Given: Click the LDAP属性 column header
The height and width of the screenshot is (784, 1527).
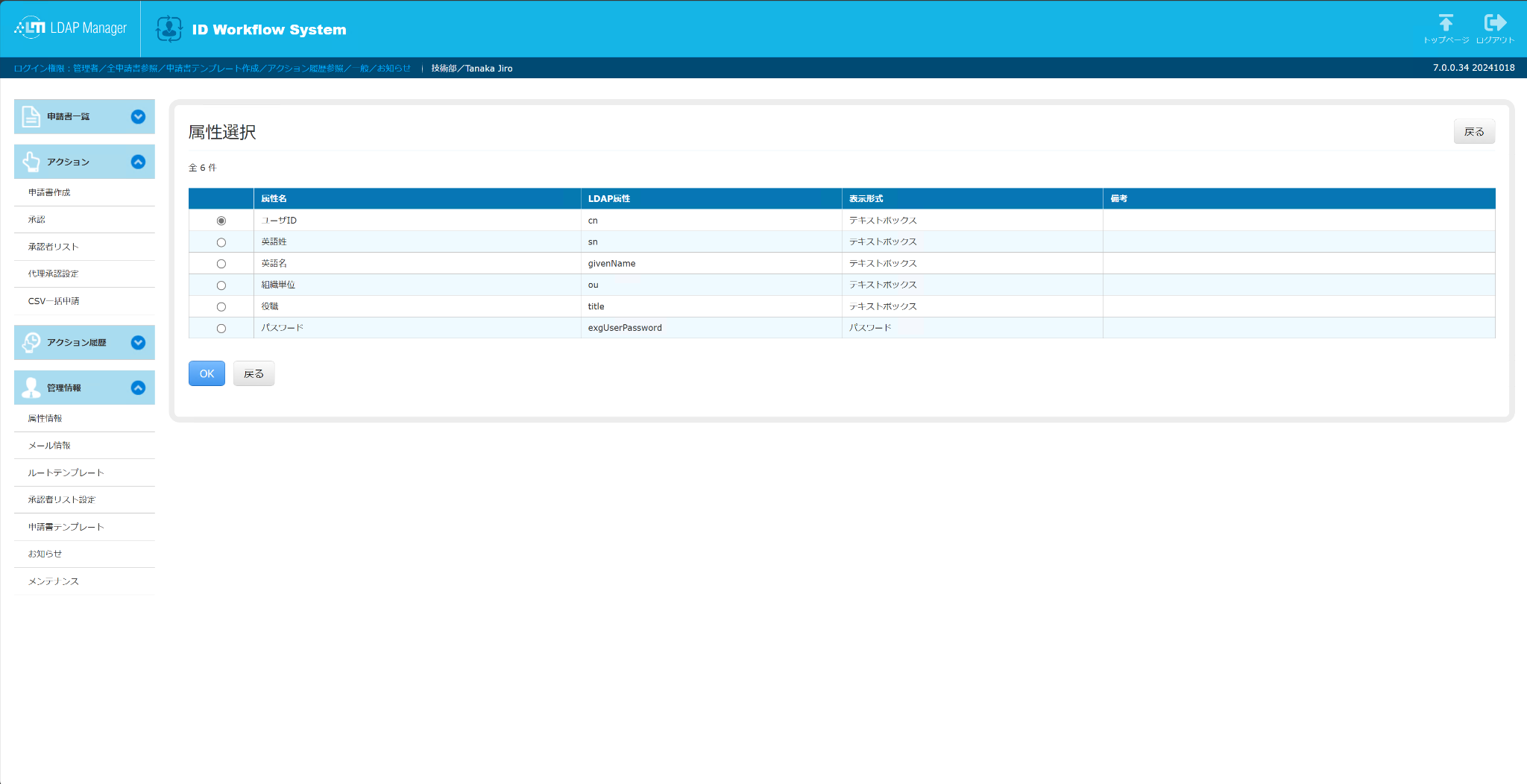Looking at the screenshot, I should (x=711, y=198).
